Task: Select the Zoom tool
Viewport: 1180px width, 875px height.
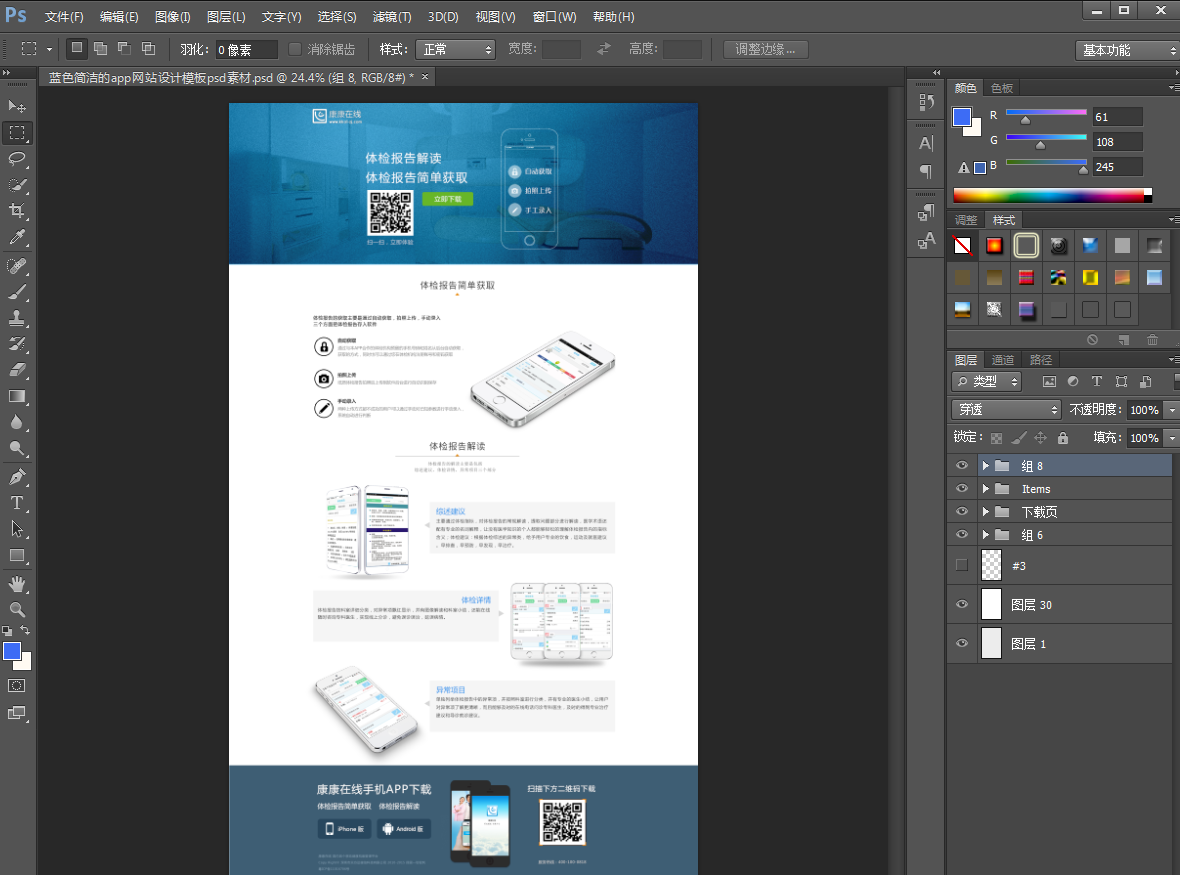Action: (x=17, y=609)
